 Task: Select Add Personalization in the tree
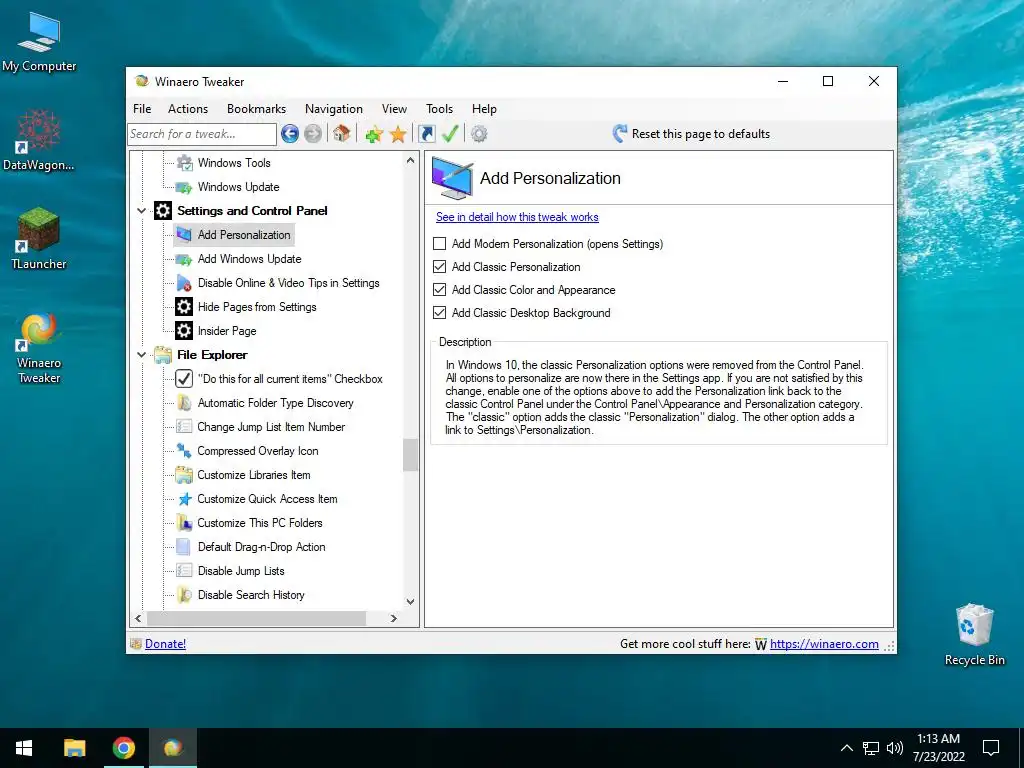point(244,235)
